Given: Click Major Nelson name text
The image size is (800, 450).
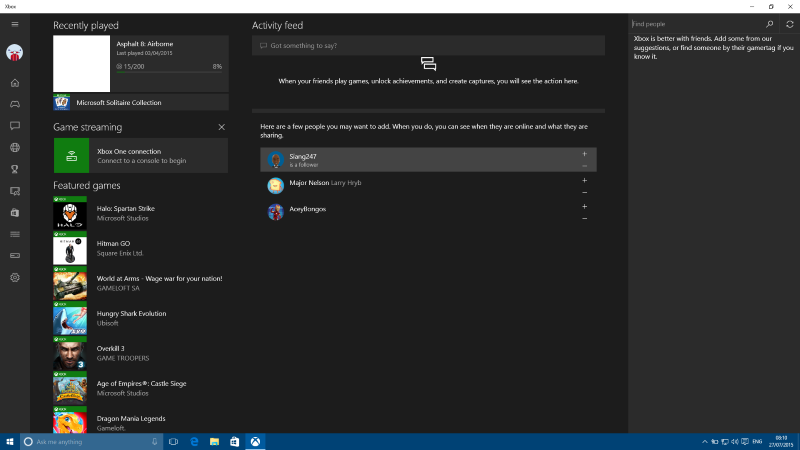Looking at the screenshot, I should [309, 183].
